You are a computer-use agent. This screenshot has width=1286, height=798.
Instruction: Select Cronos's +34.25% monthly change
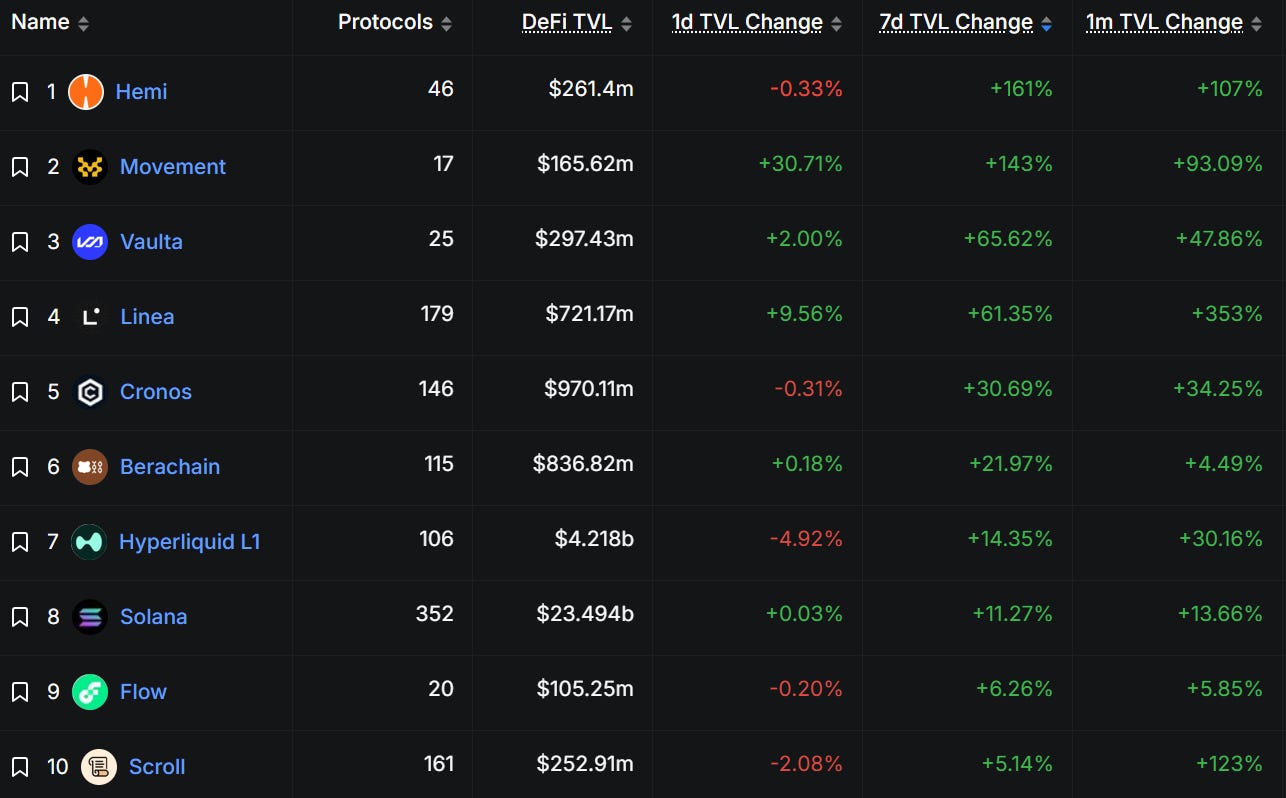pos(1218,389)
